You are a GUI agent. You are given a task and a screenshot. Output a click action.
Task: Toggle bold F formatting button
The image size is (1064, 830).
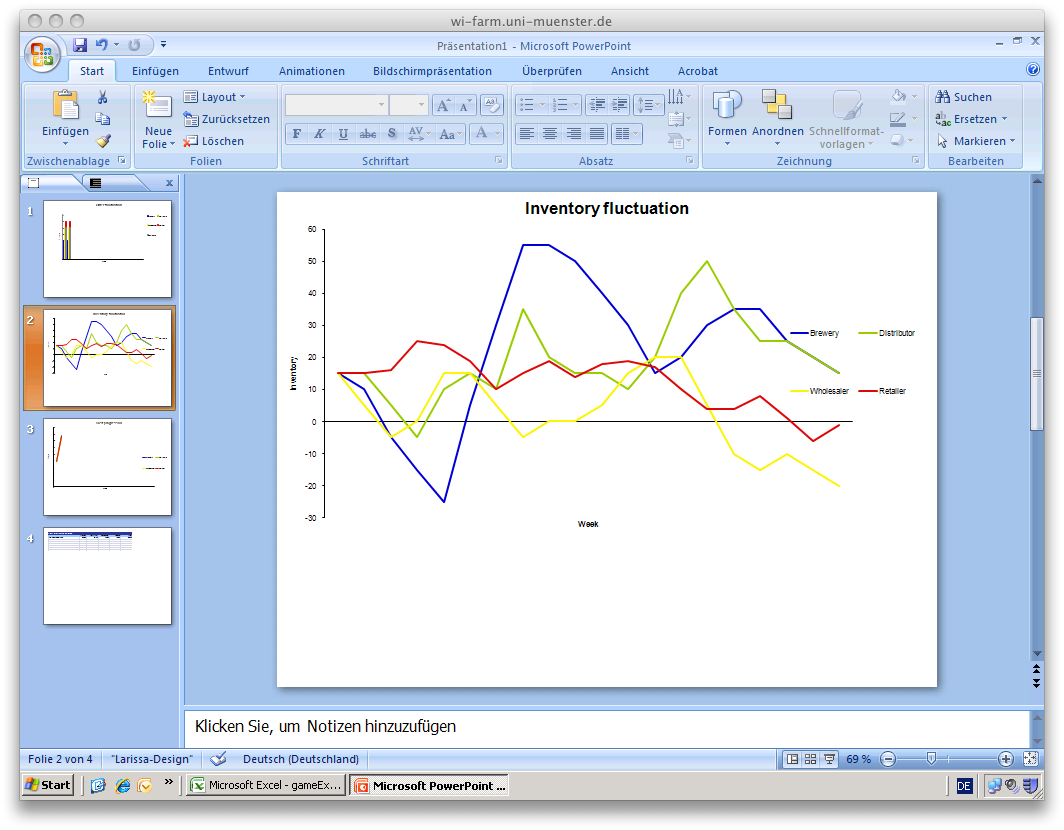(297, 134)
